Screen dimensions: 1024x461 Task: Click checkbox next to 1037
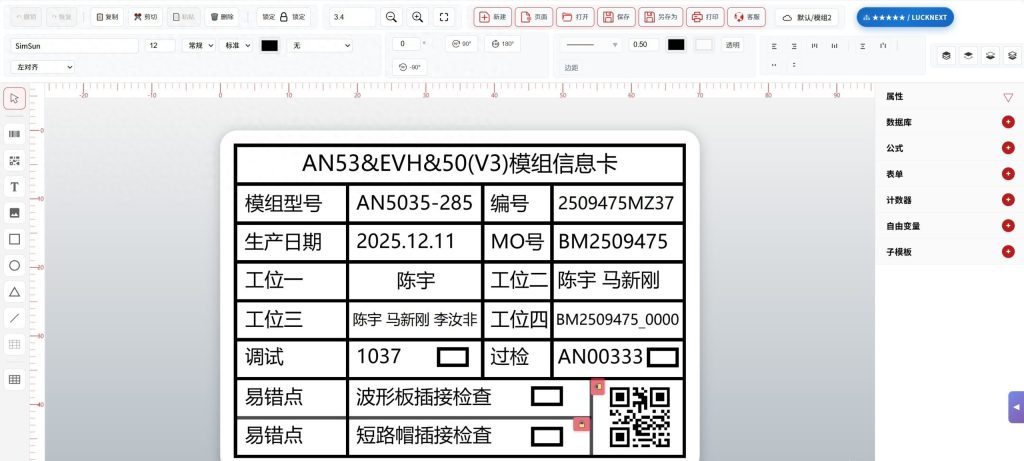453,357
